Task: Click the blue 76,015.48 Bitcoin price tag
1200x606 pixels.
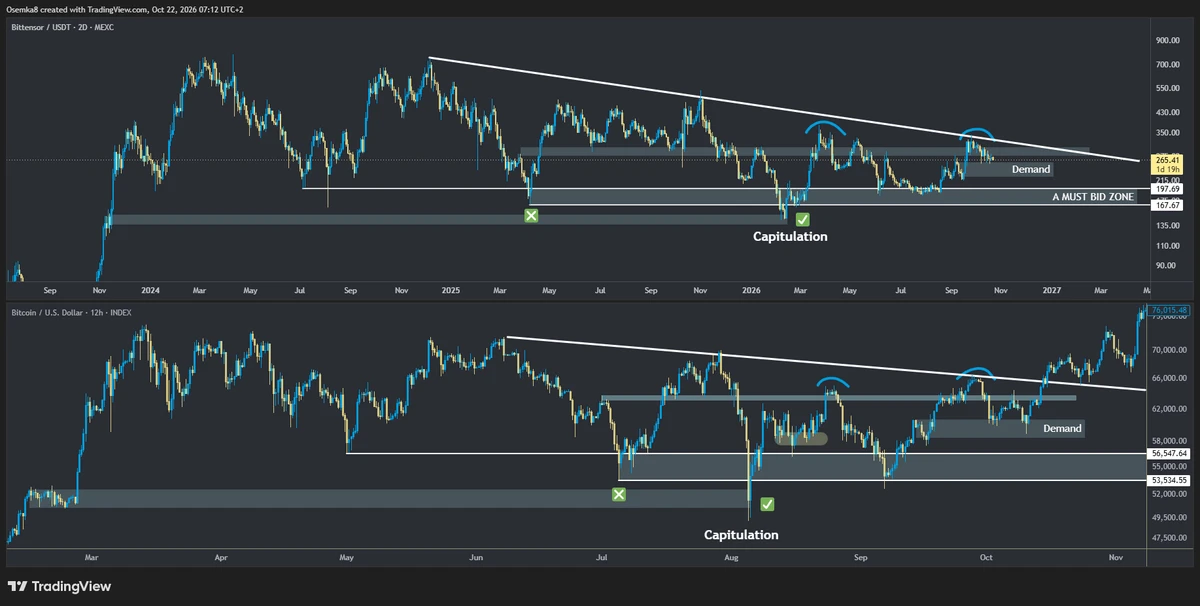Action: point(1169,311)
